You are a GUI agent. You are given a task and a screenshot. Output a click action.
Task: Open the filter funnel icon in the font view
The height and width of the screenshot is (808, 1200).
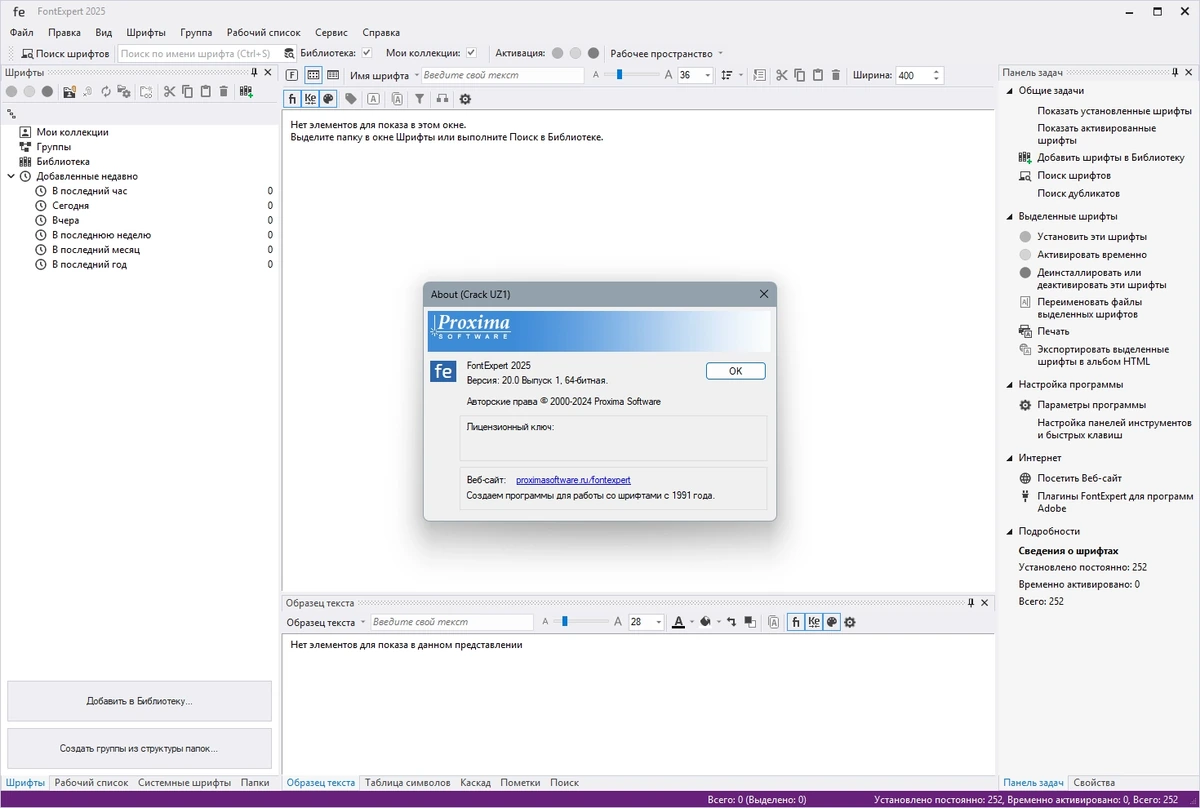[x=420, y=99]
